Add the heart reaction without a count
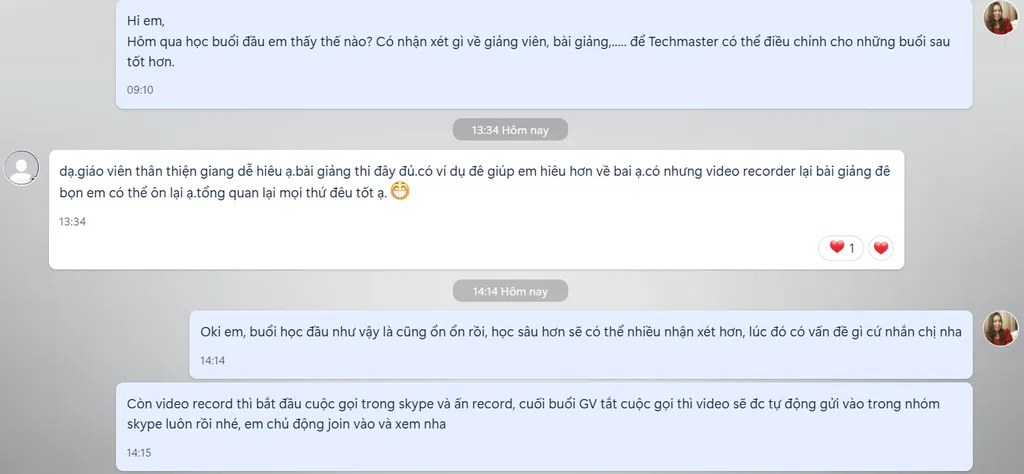The height and width of the screenshot is (474, 1024). click(881, 248)
